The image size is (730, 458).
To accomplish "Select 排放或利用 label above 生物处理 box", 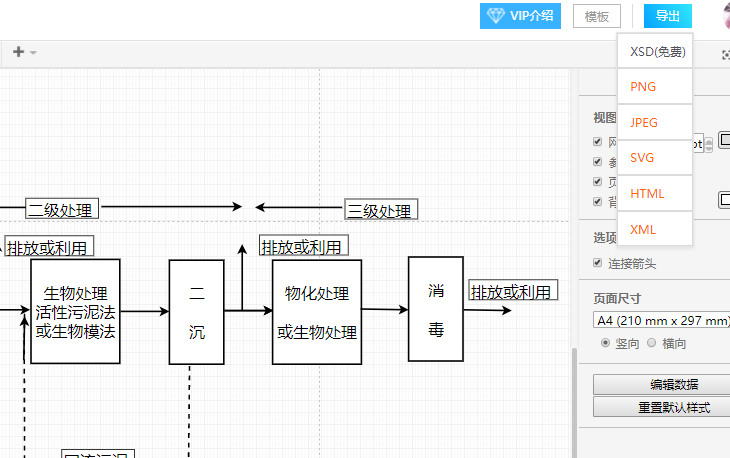I will [49, 246].
